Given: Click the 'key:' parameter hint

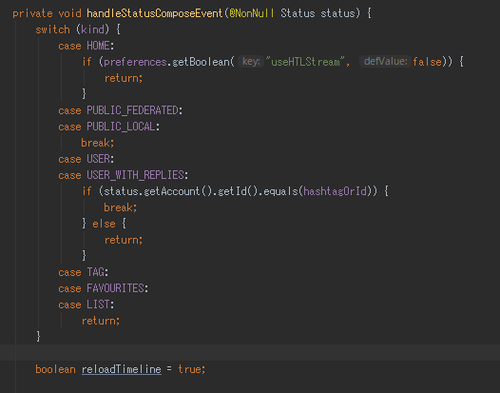Looking at the screenshot, I should tap(251, 62).
